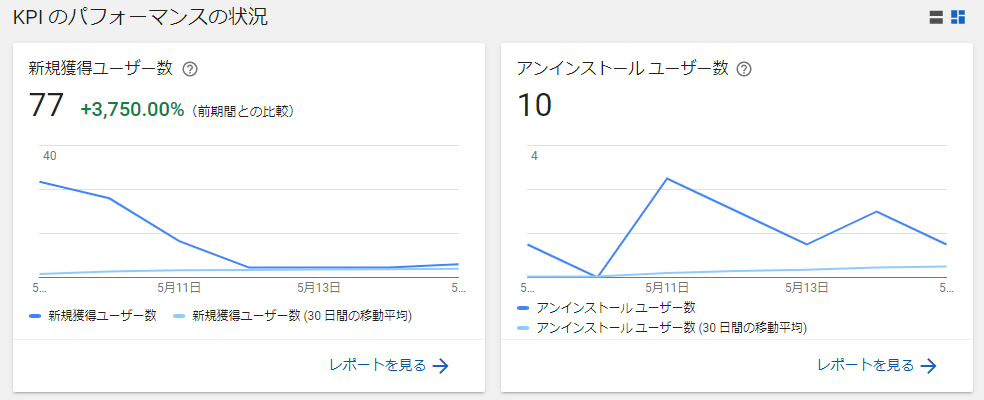Open help for 新規獲得ユーザー数
984x400 pixels.
click(x=190, y=69)
